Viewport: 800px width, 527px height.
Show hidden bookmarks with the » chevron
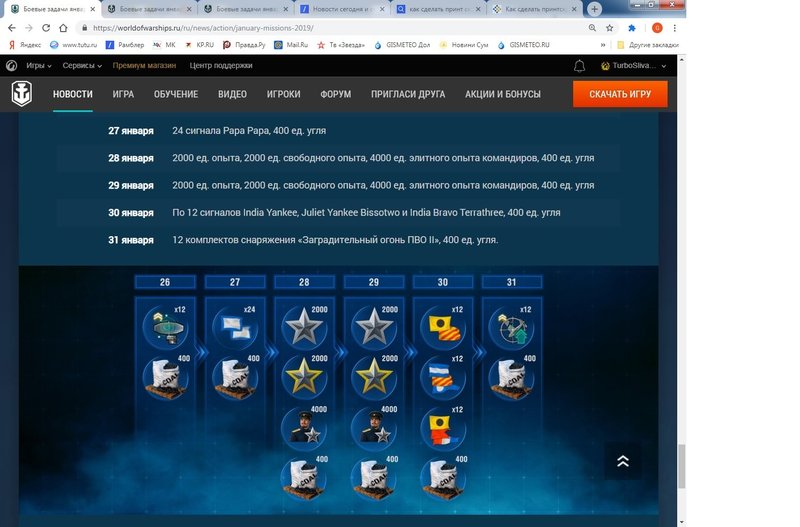coord(603,45)
